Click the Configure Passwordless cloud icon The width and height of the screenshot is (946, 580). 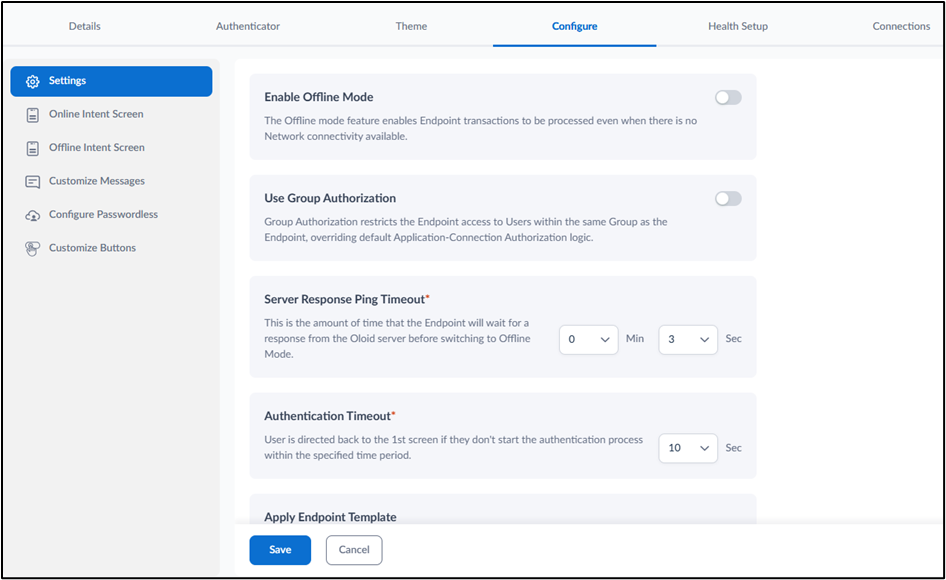click(x=33, y=215)
